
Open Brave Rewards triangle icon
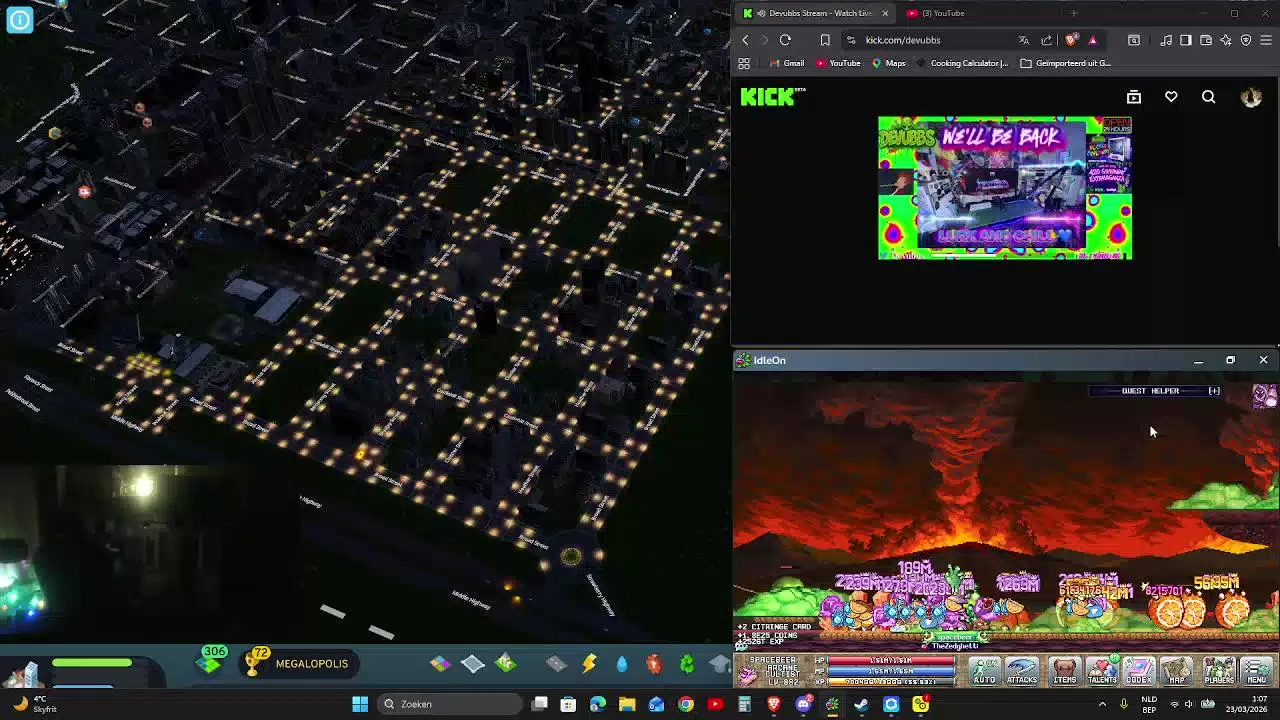click(x=1092, y=40)
